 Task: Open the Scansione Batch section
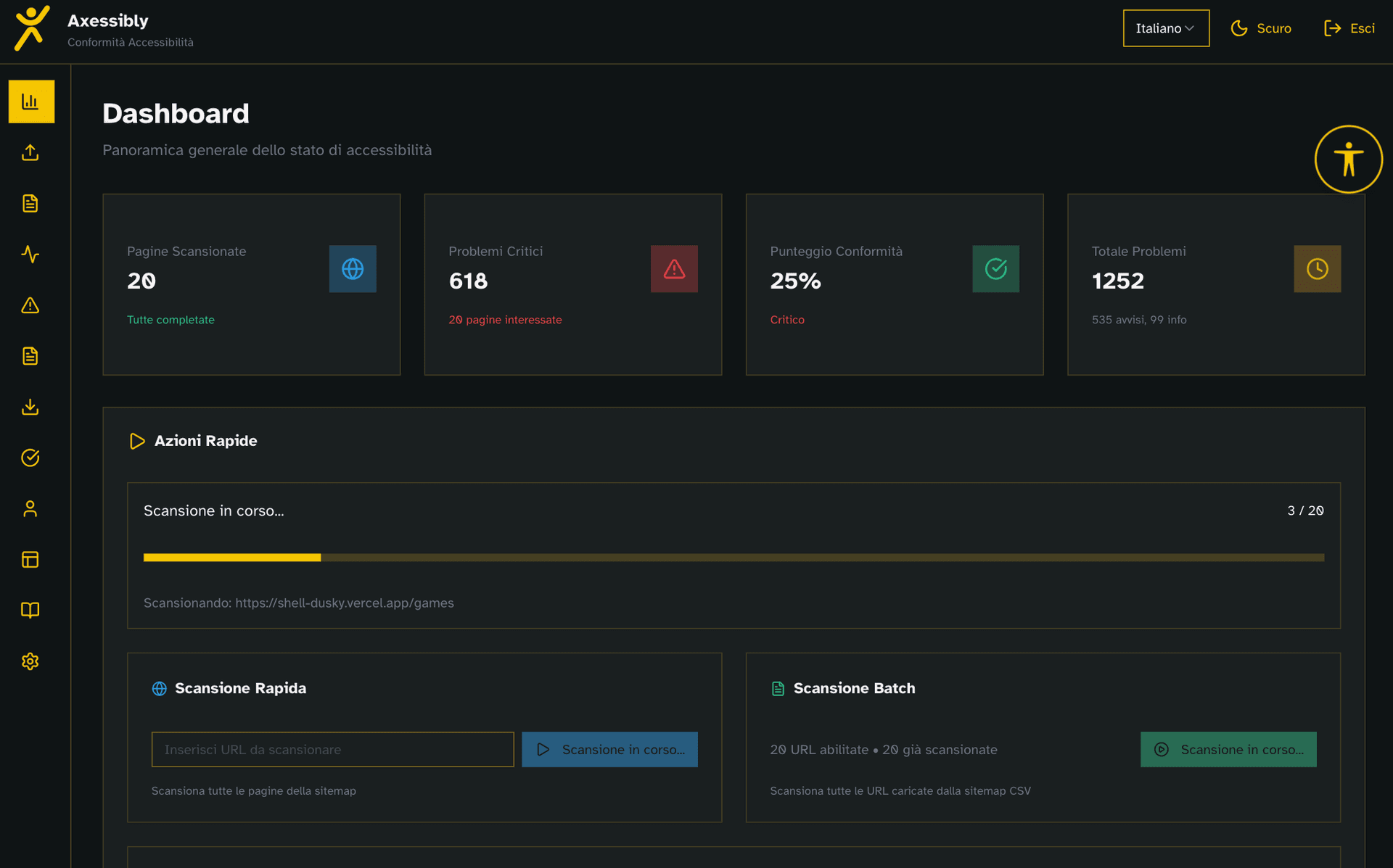click(854, 688)
